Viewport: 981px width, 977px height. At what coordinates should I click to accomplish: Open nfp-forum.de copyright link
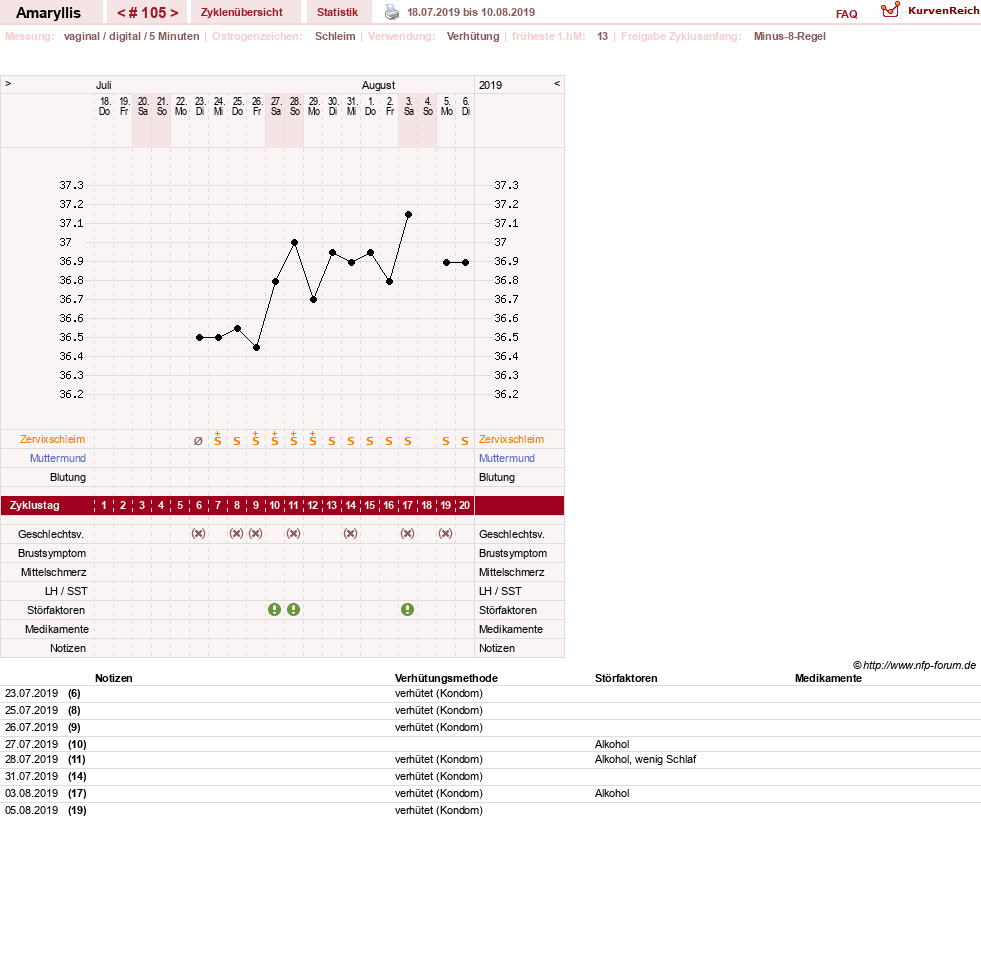coord(914,665)
